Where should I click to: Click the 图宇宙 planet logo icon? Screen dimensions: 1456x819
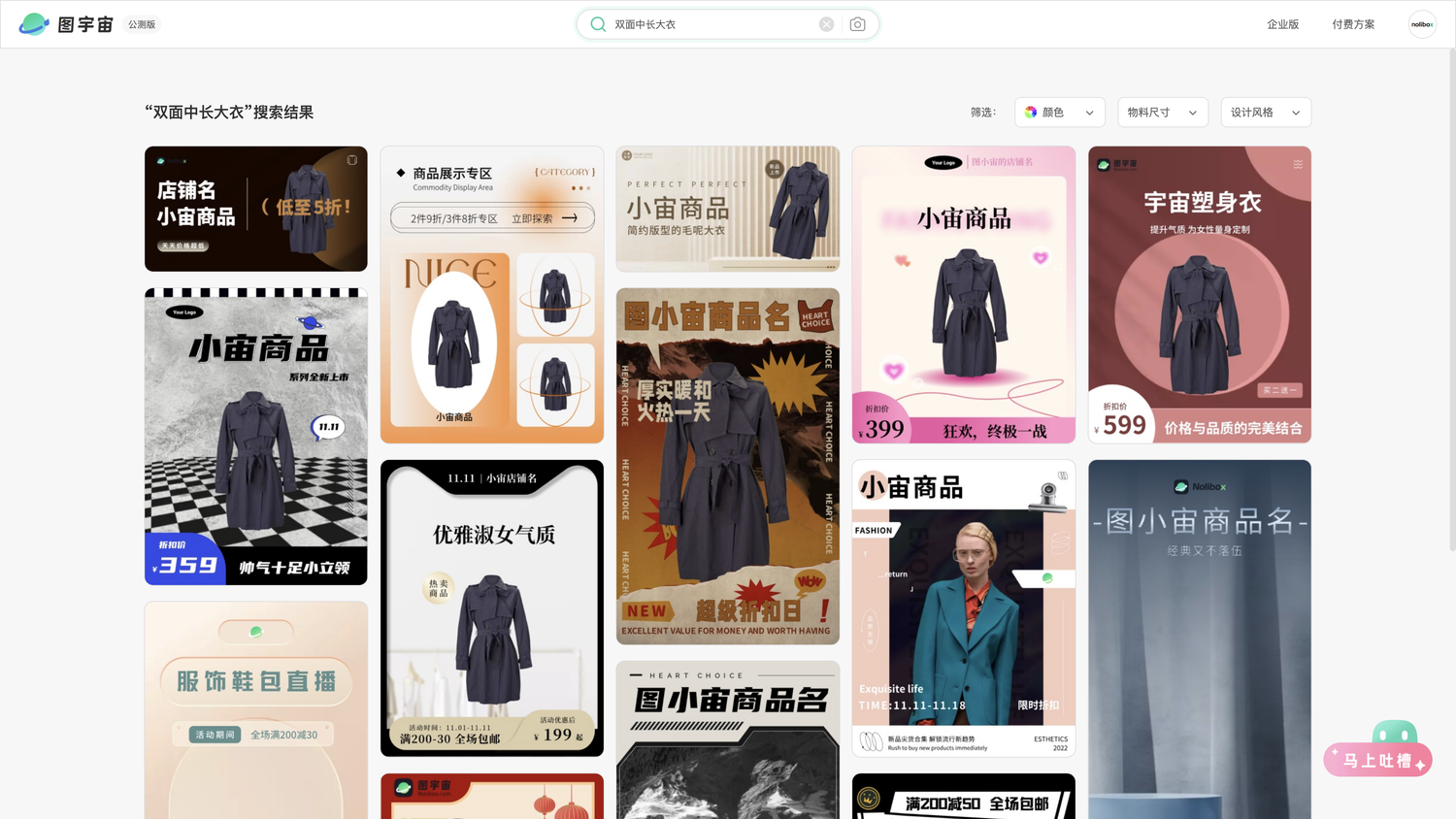click(34, 24)
